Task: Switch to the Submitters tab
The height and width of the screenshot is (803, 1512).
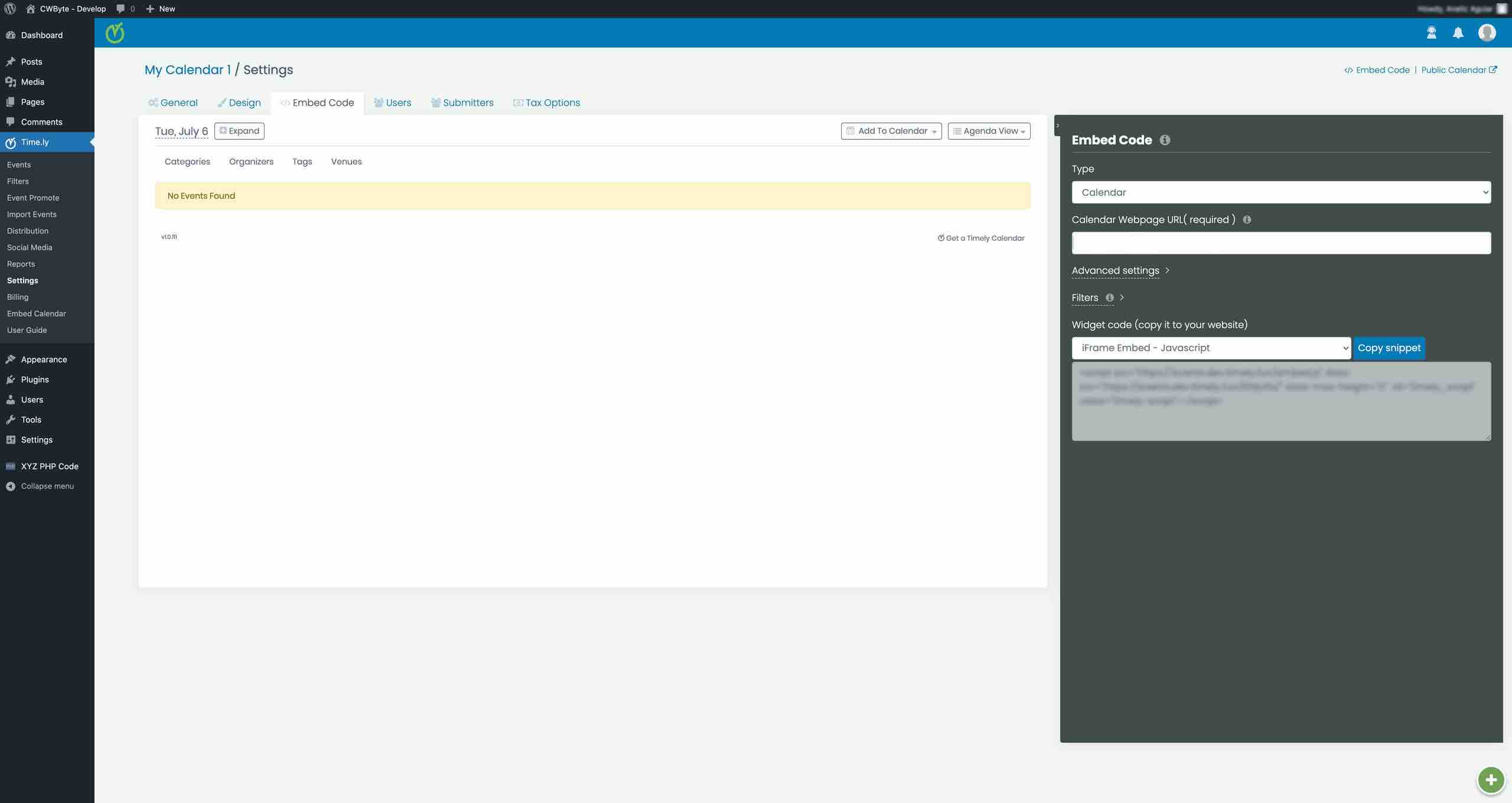Action: 462,103
